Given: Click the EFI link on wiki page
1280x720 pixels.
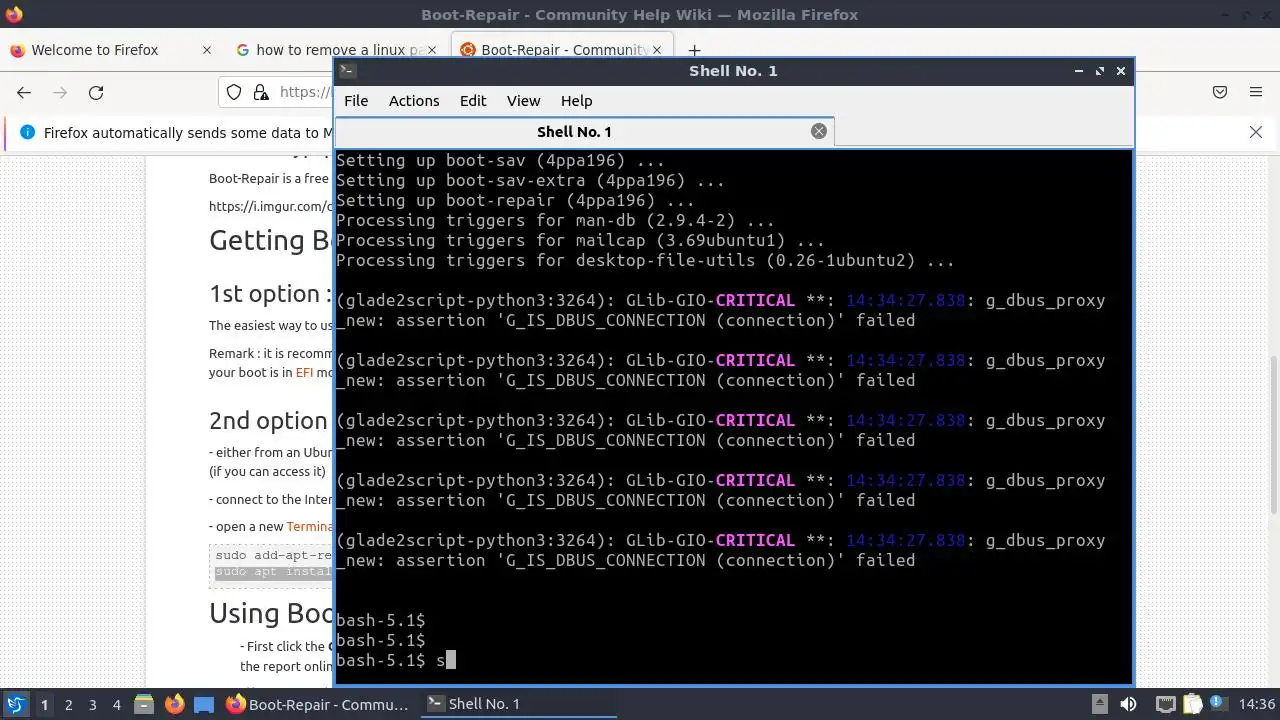Looking at the screenshot, I should point(304,372).
